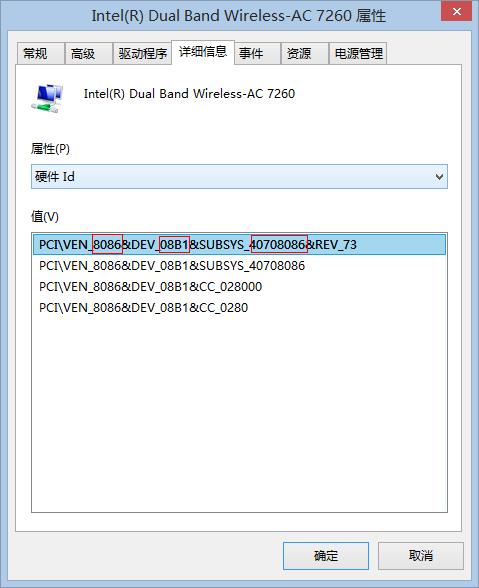Screen dimensions: 479x588
Task: Close the properties dialog window
Action: tap(456, 11)
